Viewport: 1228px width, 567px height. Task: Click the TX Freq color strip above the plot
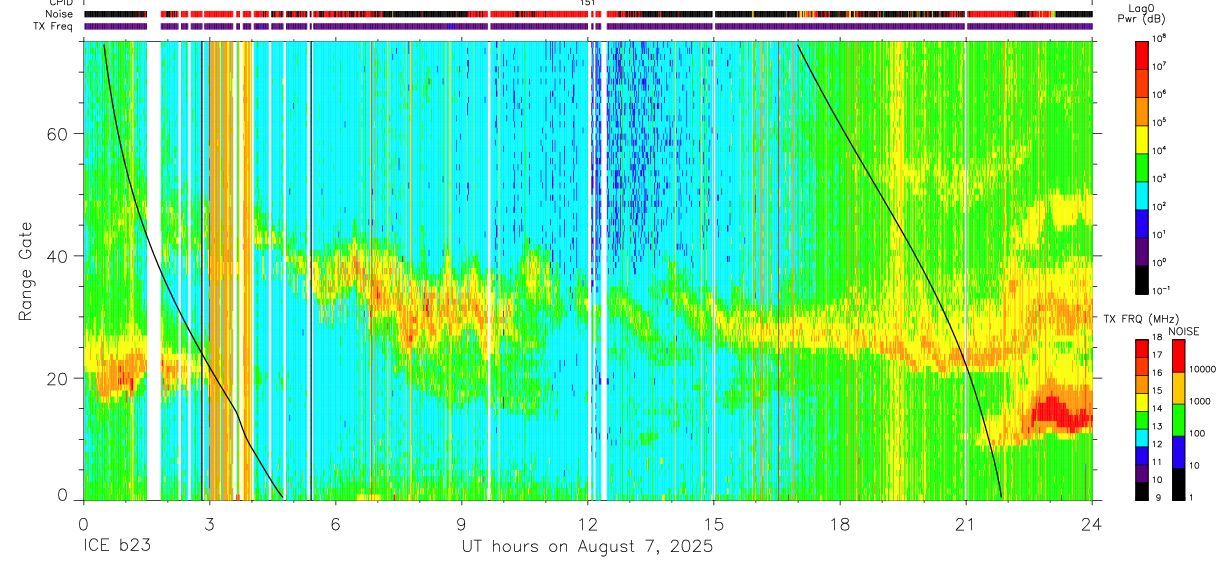click(x=588, y=26)
